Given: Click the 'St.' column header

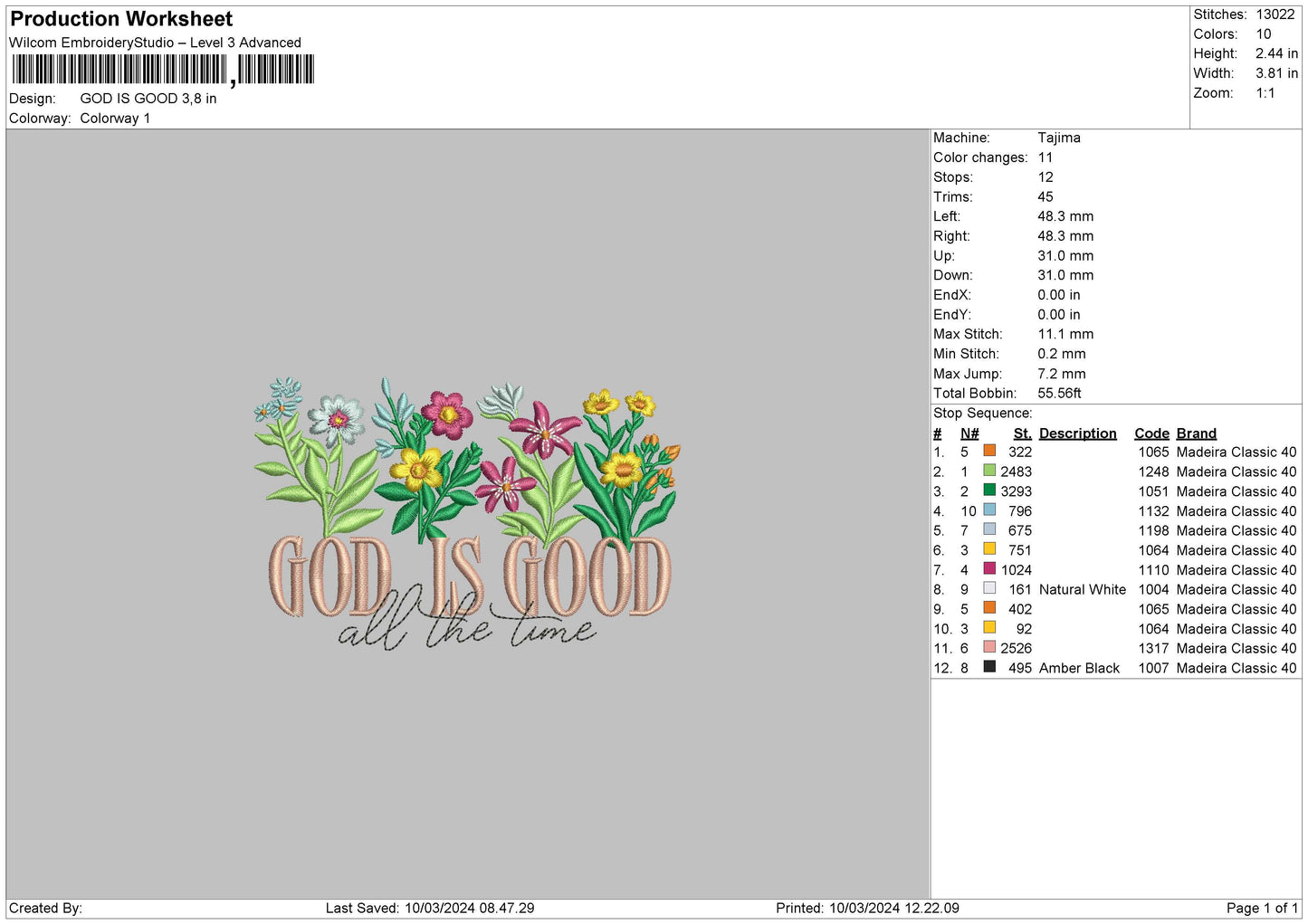Looking at the screenshot, I should point(1023,433).
